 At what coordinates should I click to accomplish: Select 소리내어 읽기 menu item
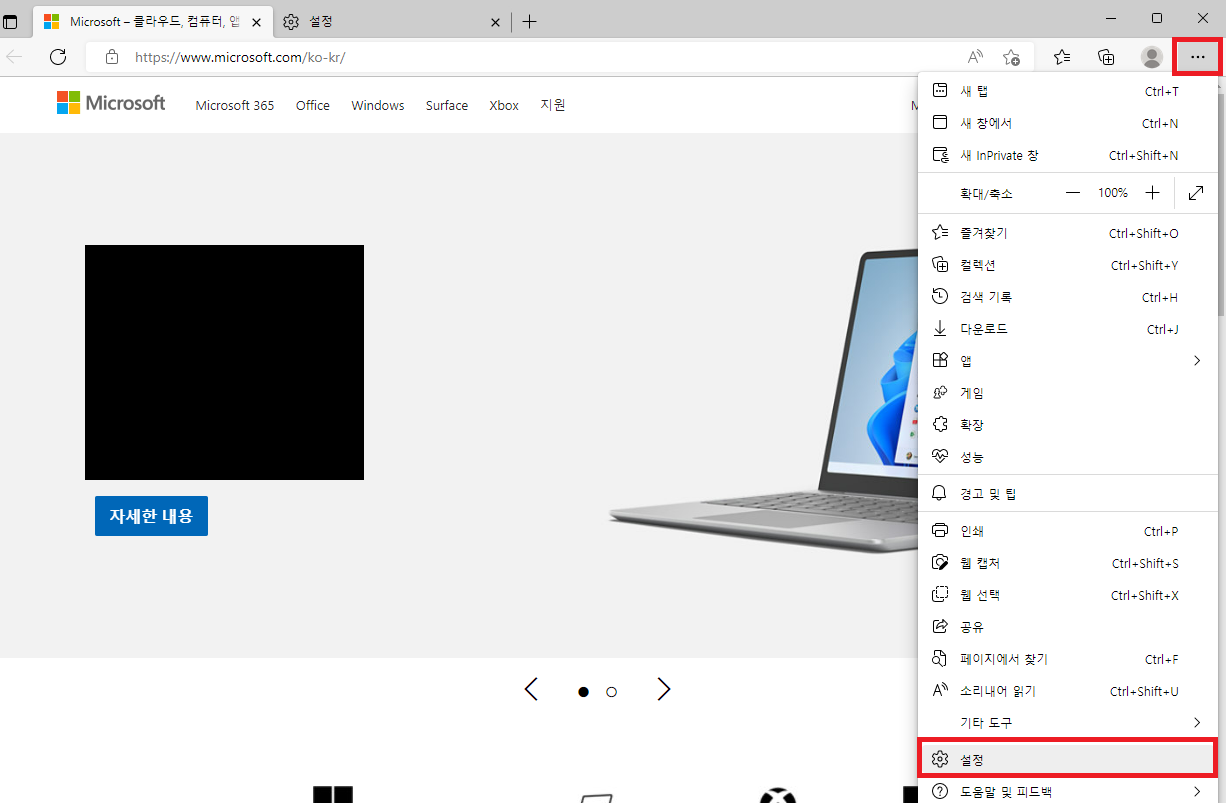[1068, 691]
